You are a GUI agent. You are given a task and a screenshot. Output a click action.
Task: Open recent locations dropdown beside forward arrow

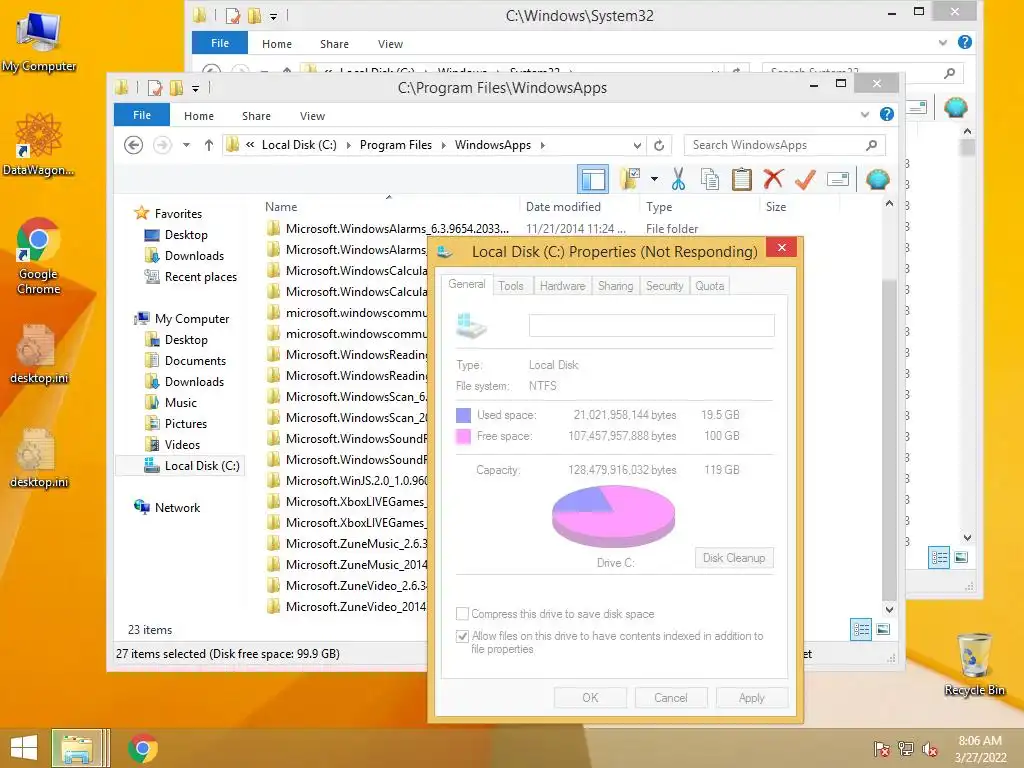click(x=186, y=145)
